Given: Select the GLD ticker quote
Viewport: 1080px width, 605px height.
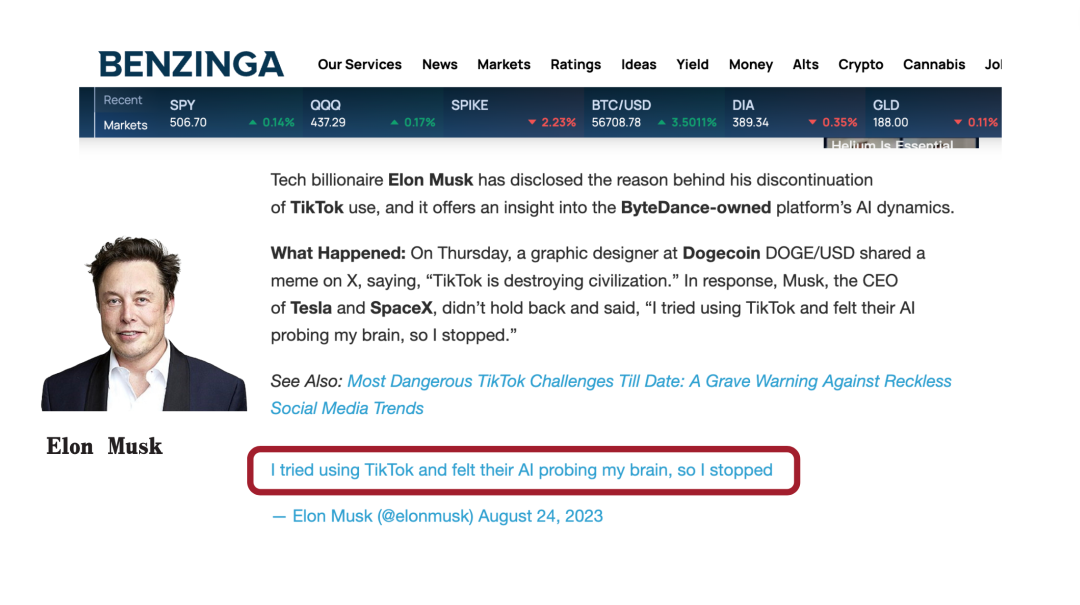Looking at the screenshot, I should point(935,113).
